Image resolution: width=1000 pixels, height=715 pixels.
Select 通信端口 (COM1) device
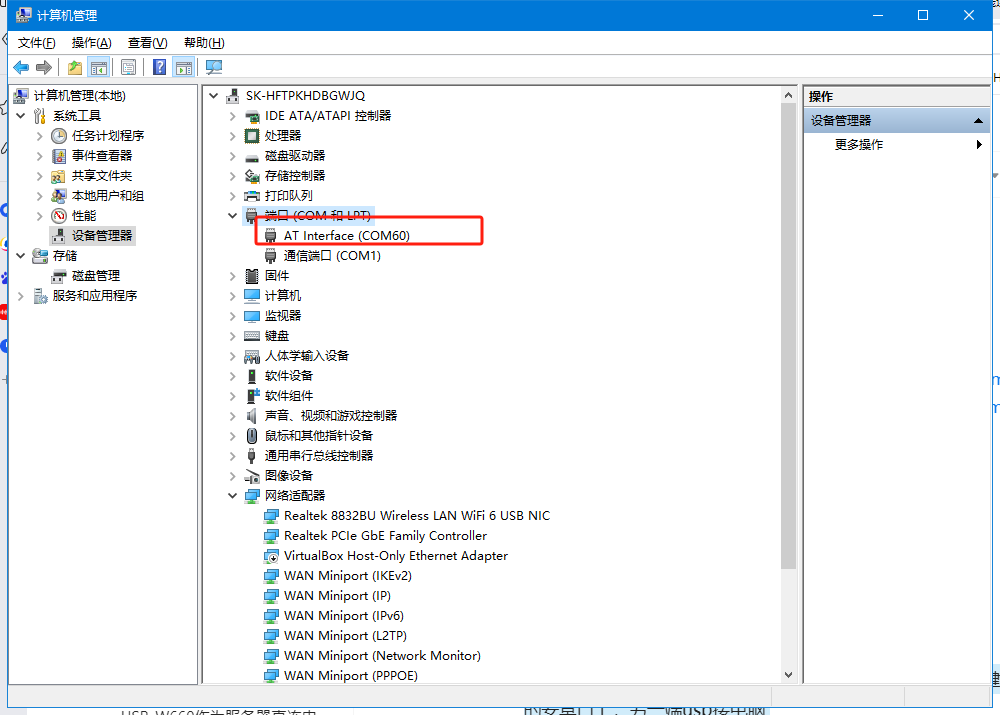coord(332,256)
